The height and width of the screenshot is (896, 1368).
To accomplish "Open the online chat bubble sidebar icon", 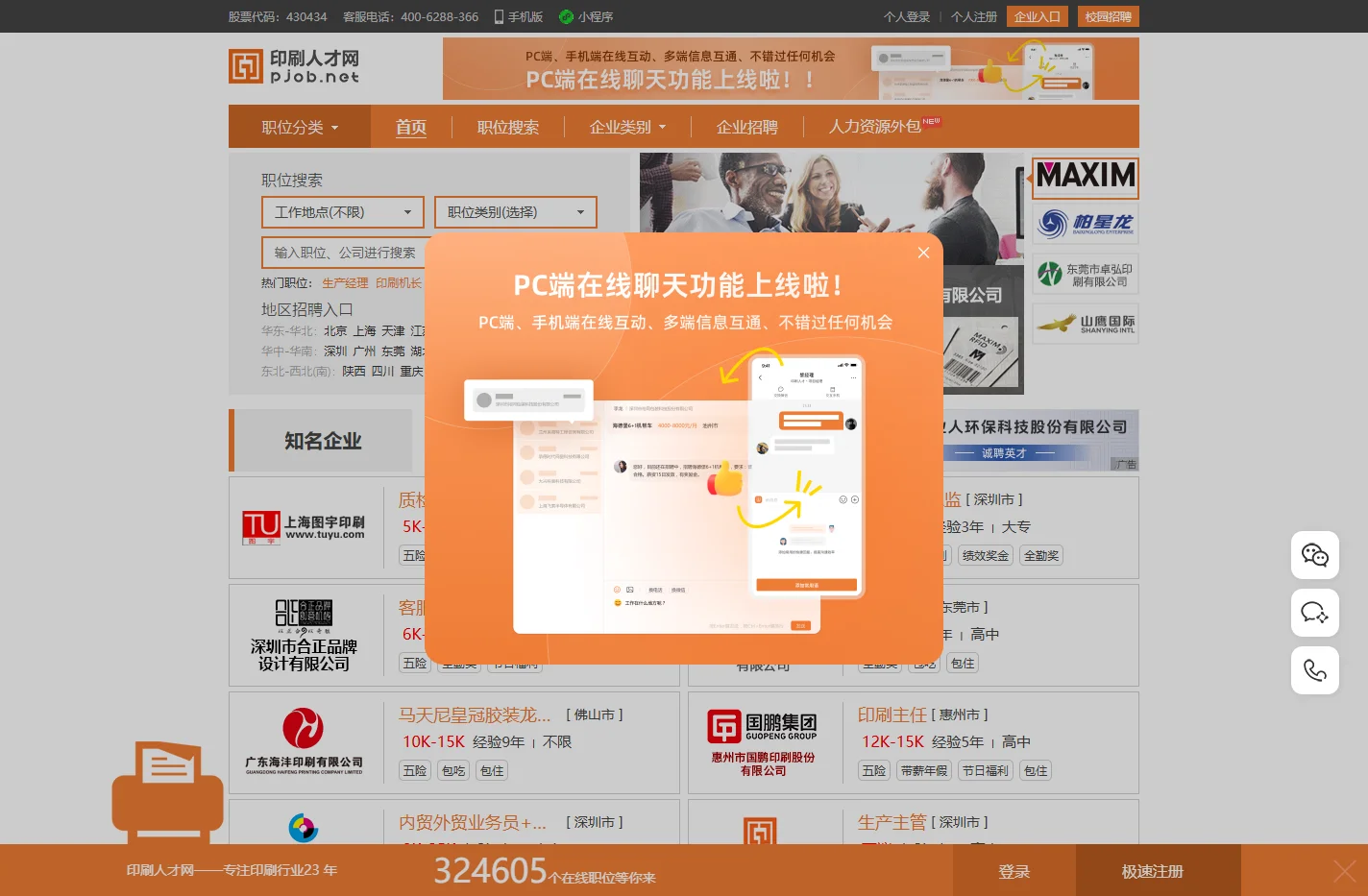I will (x=1315, y=613).
